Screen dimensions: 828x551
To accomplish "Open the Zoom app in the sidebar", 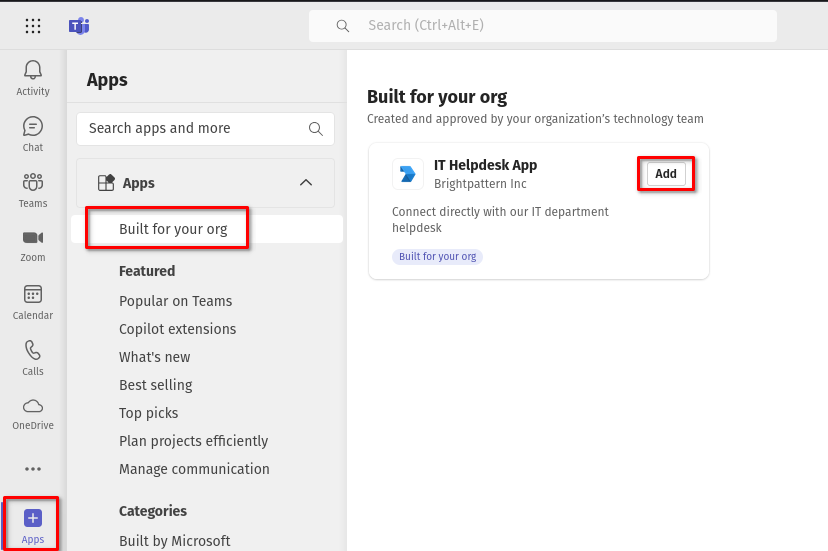I will (x=33, y=246).
